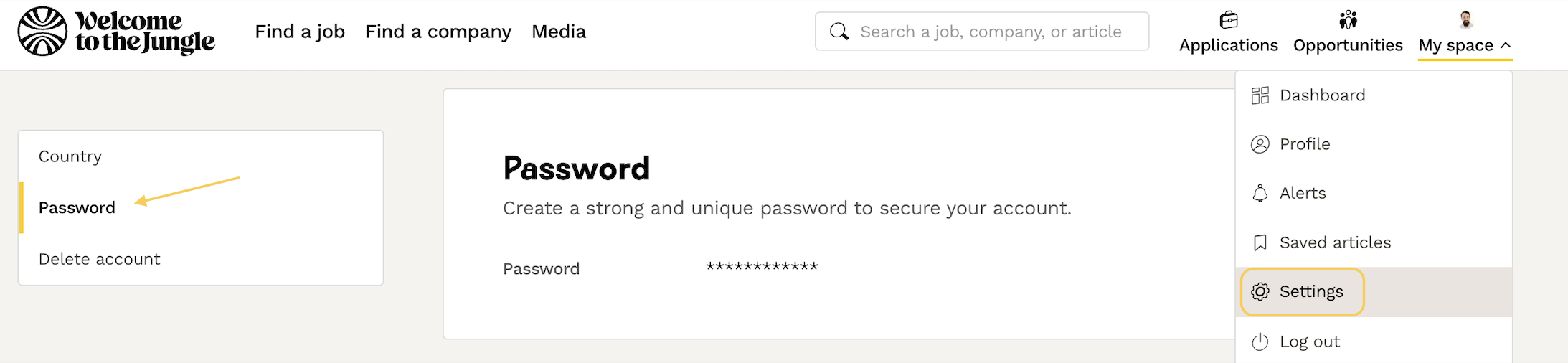Viewport: 1568px width, 363px height.
Task: Go to the Media section
Action: tap(559, 32)
